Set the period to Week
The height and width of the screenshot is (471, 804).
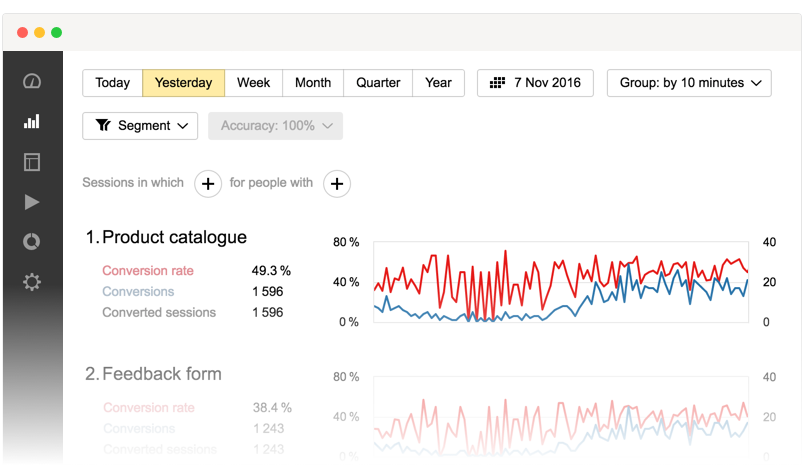click(x=253, y=83)
